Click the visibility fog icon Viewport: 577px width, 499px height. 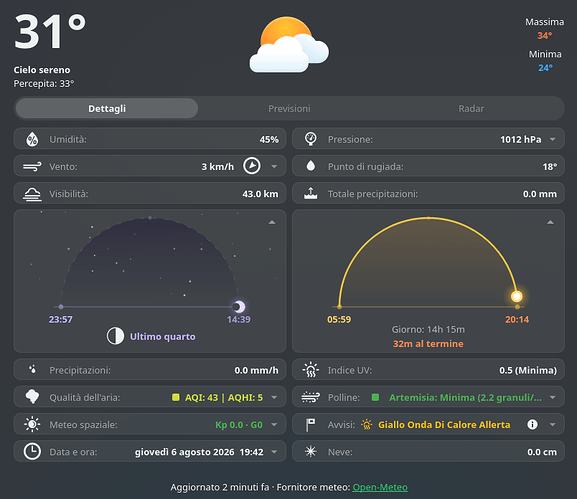click(x=32, y=194)
